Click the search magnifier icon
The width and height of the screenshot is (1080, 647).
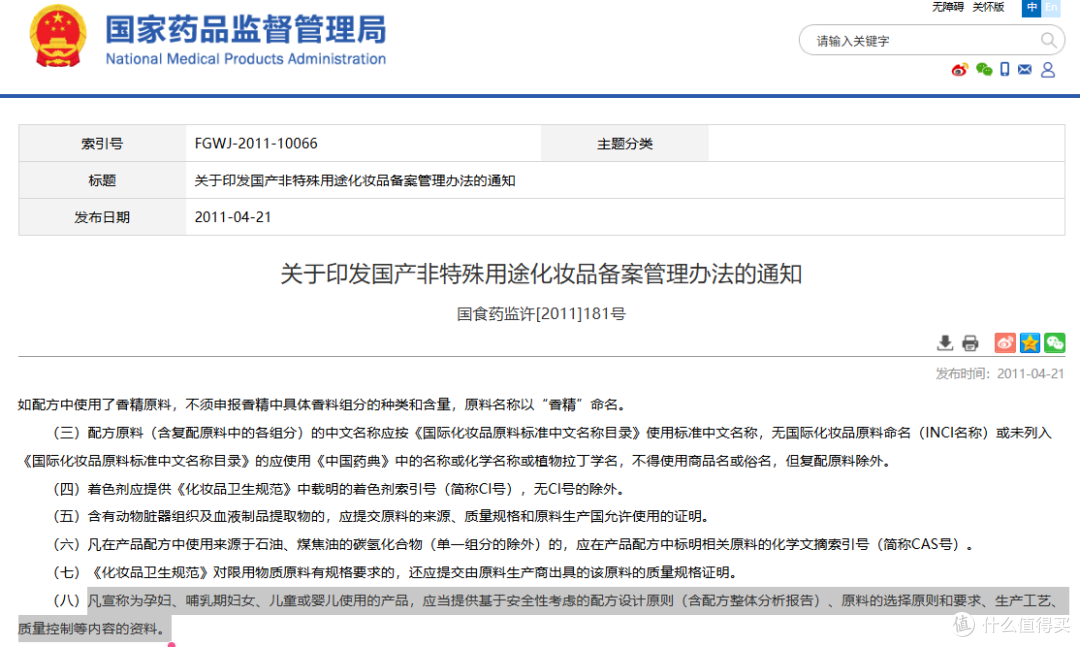coord(1048,41)
